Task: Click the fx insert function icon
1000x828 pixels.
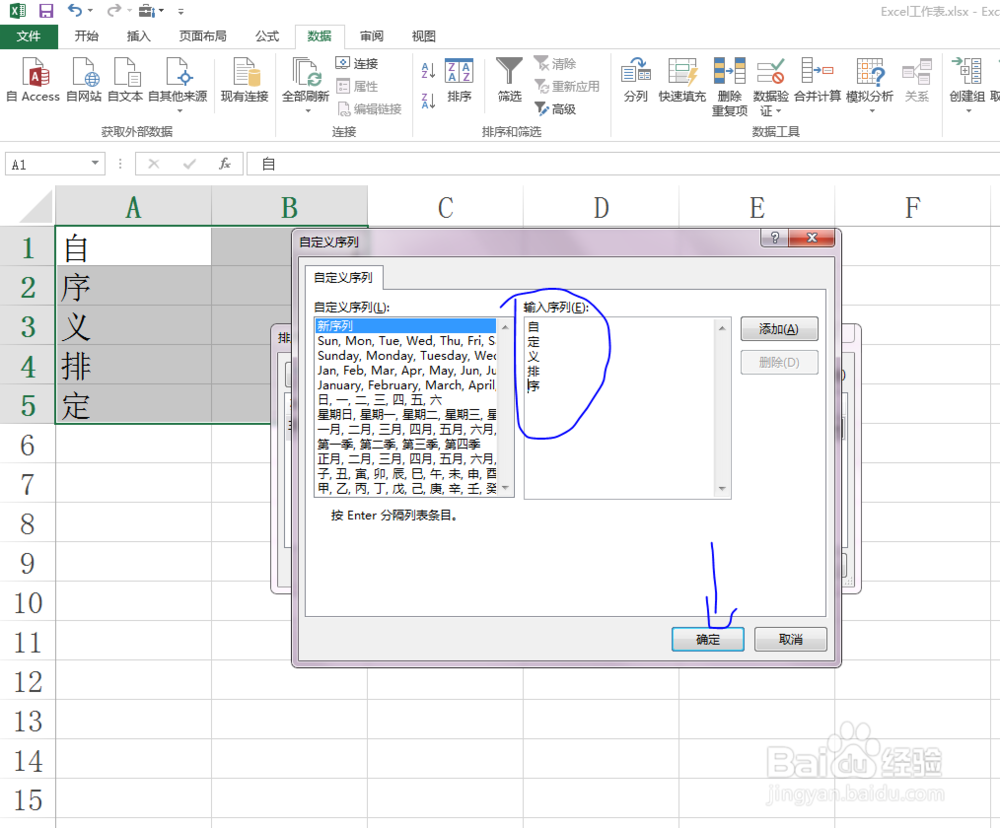Action: point(224,164)
